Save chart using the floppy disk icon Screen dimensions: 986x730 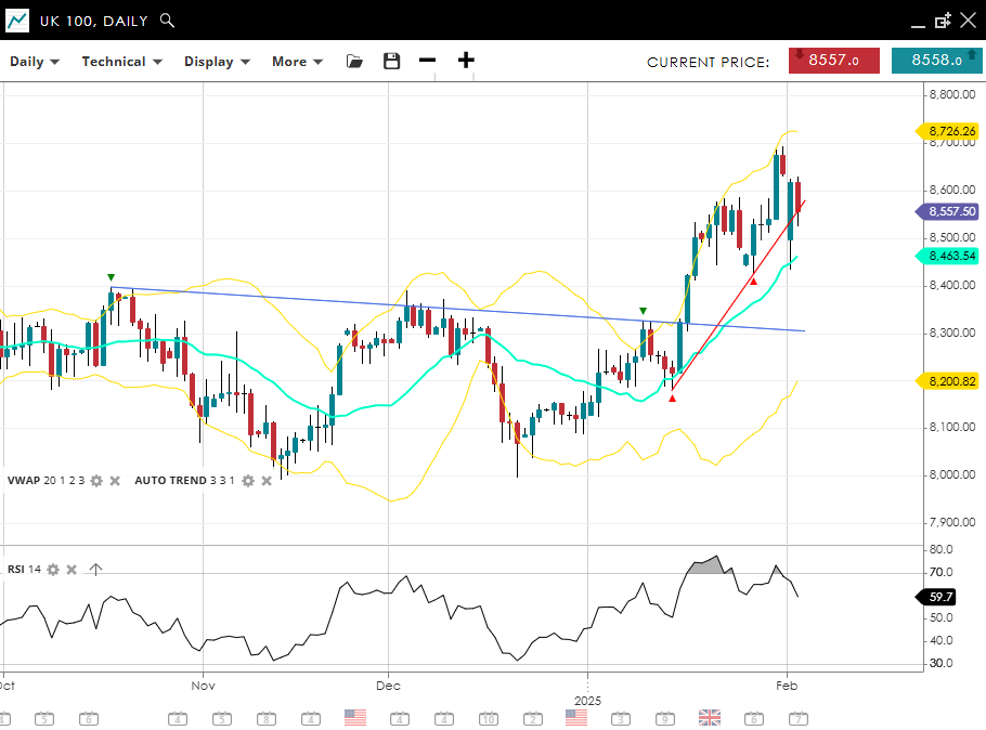[x=391, y=61]
